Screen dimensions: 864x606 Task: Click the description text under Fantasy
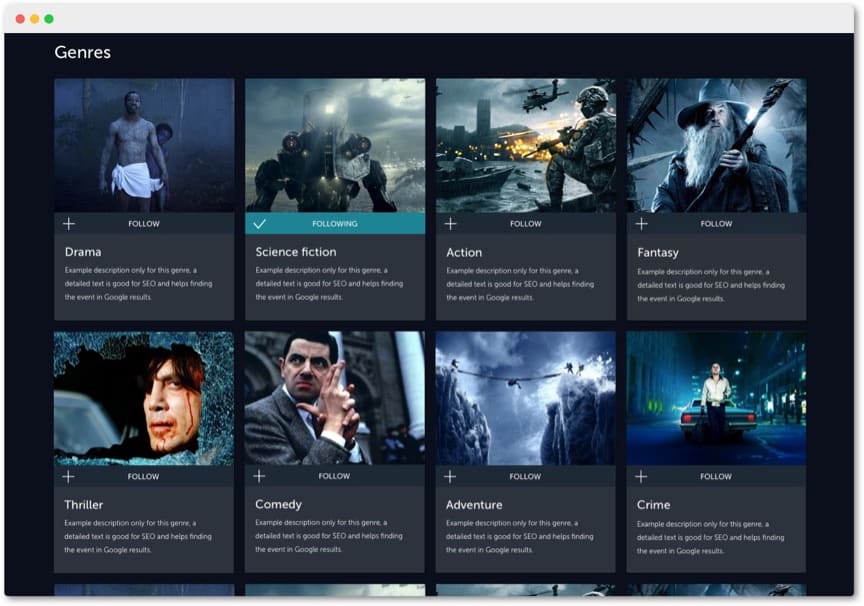pyautogui.click(x=711, y=285)
